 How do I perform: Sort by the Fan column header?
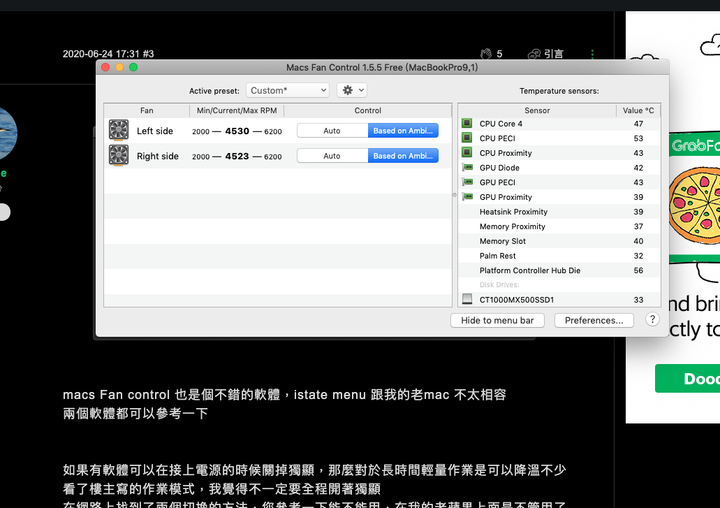[x=146, y=110]
